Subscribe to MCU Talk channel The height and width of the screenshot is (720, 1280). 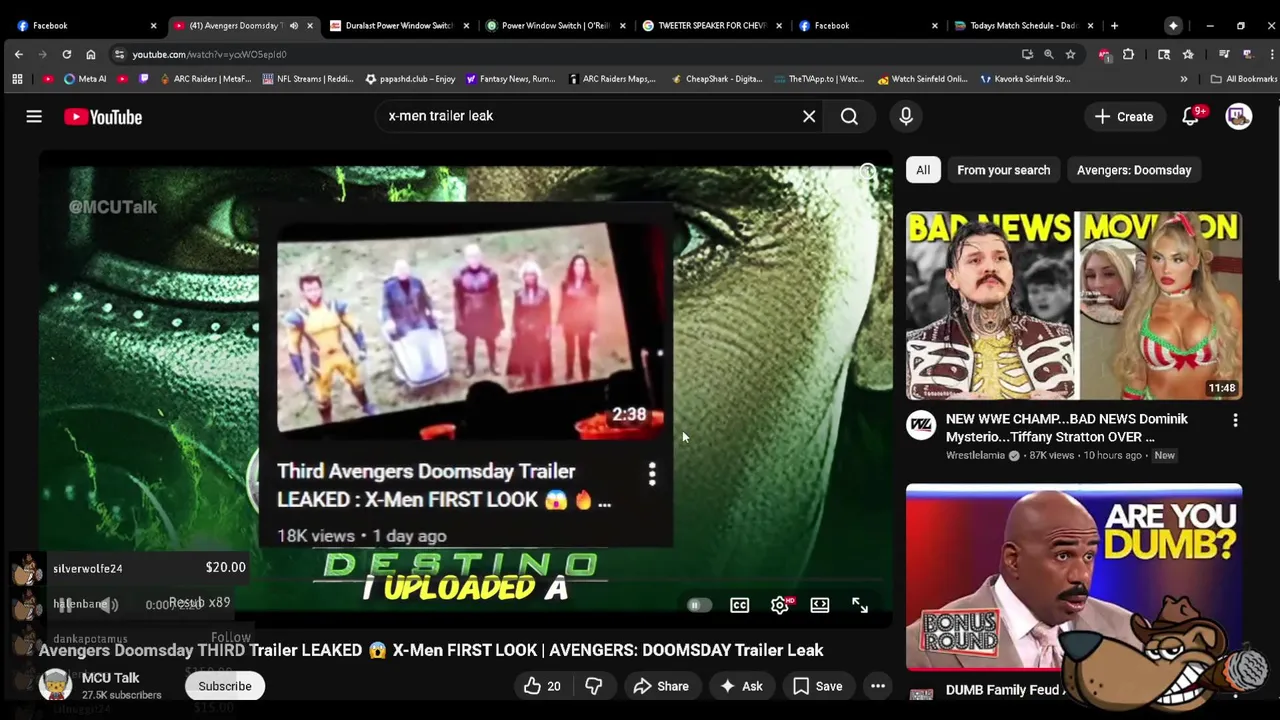pyautogui.click(x=225, y=686)
